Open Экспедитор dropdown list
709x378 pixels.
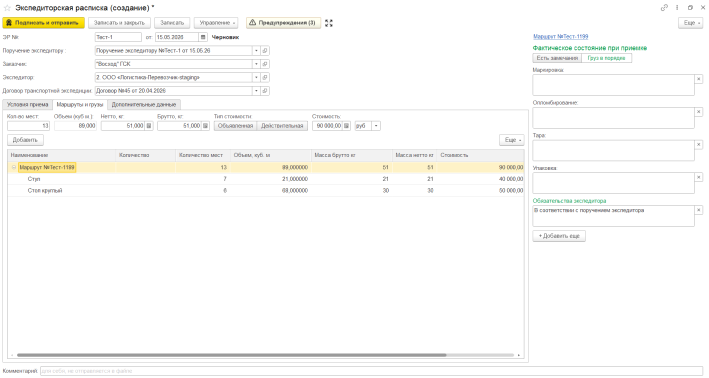point(256,77)
